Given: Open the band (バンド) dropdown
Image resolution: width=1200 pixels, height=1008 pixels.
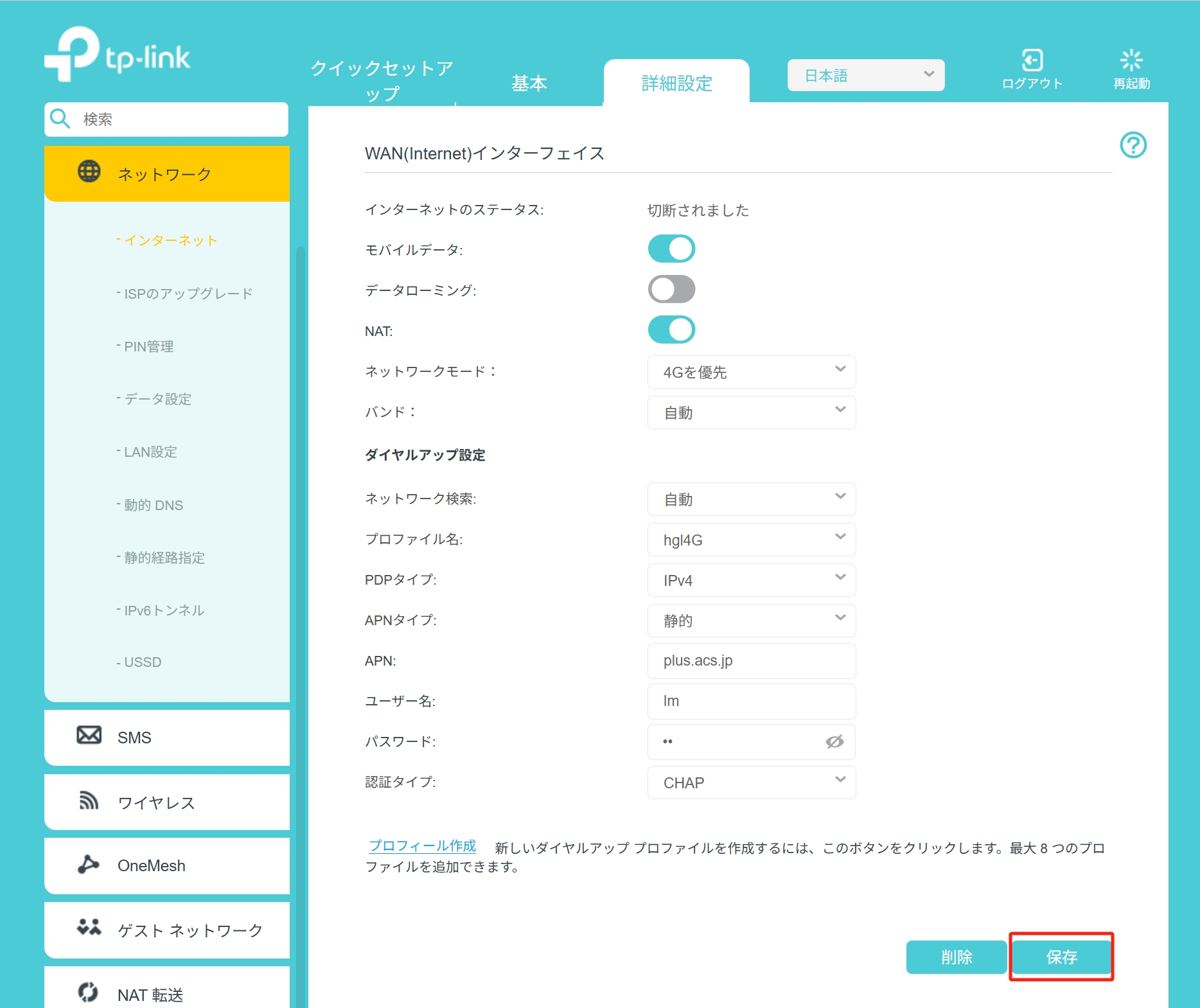Looking at the screenshot, I should coord(752,412).
